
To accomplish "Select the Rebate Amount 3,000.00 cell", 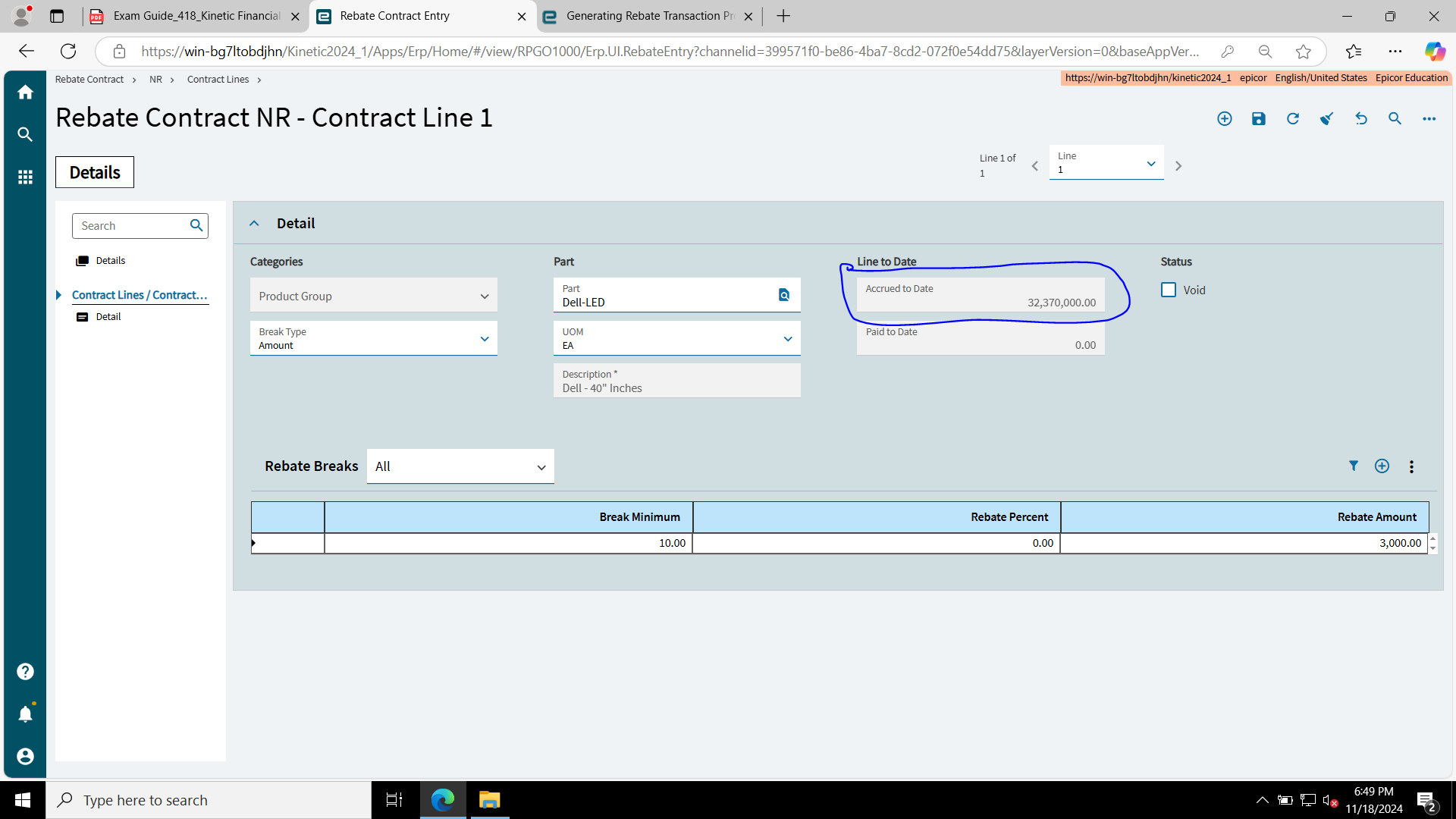I will 1244,543.
